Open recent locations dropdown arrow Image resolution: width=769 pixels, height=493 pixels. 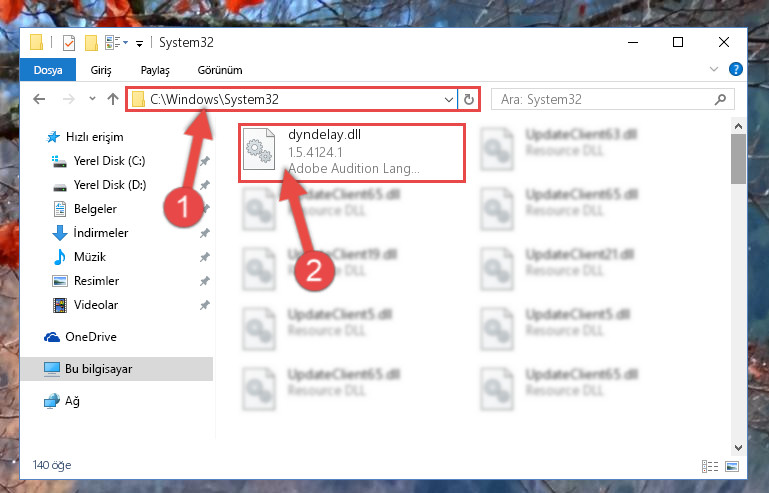[92, 99]
